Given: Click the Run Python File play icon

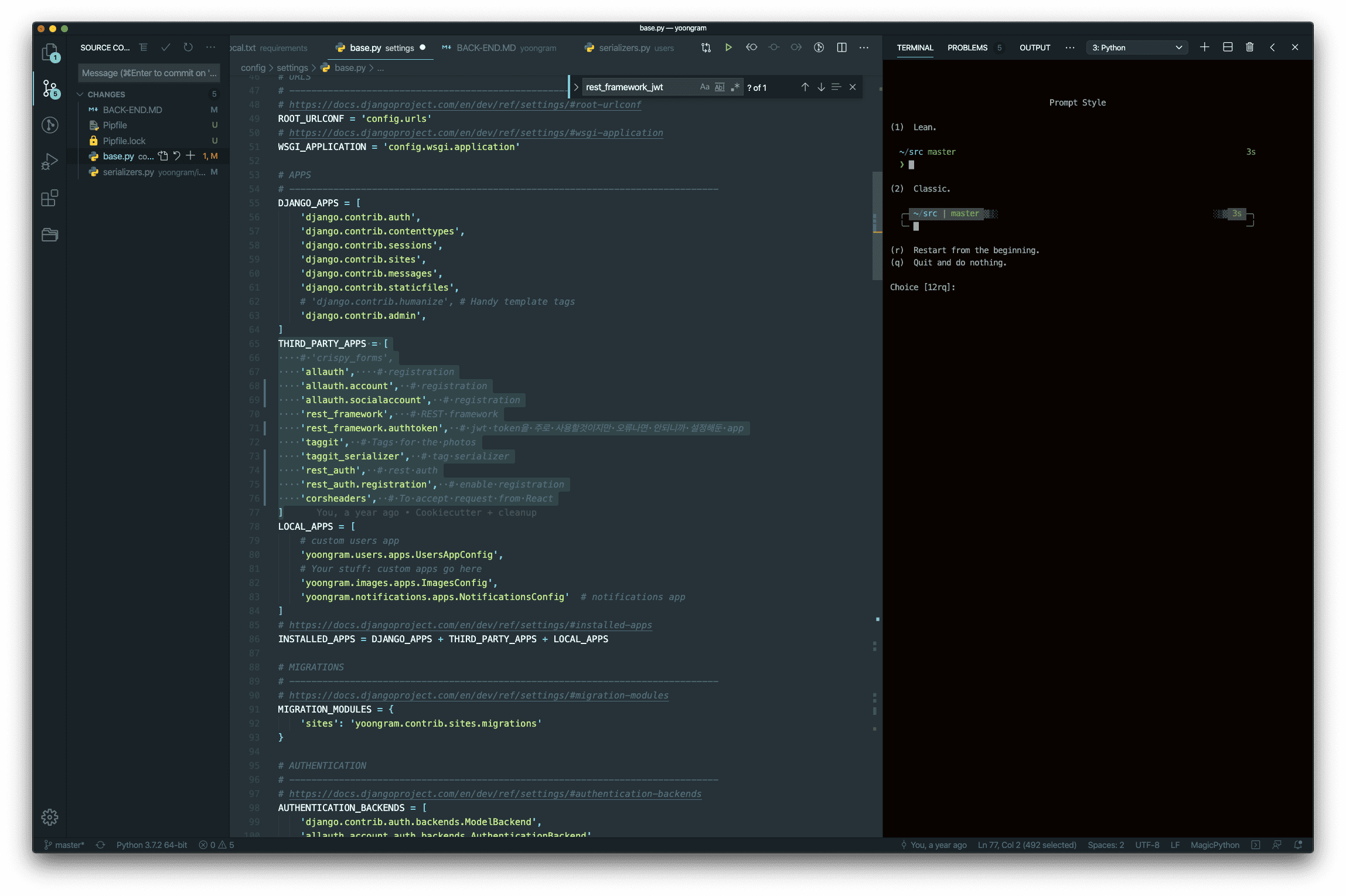Looking at the screenshot, I should coord(728,47).
